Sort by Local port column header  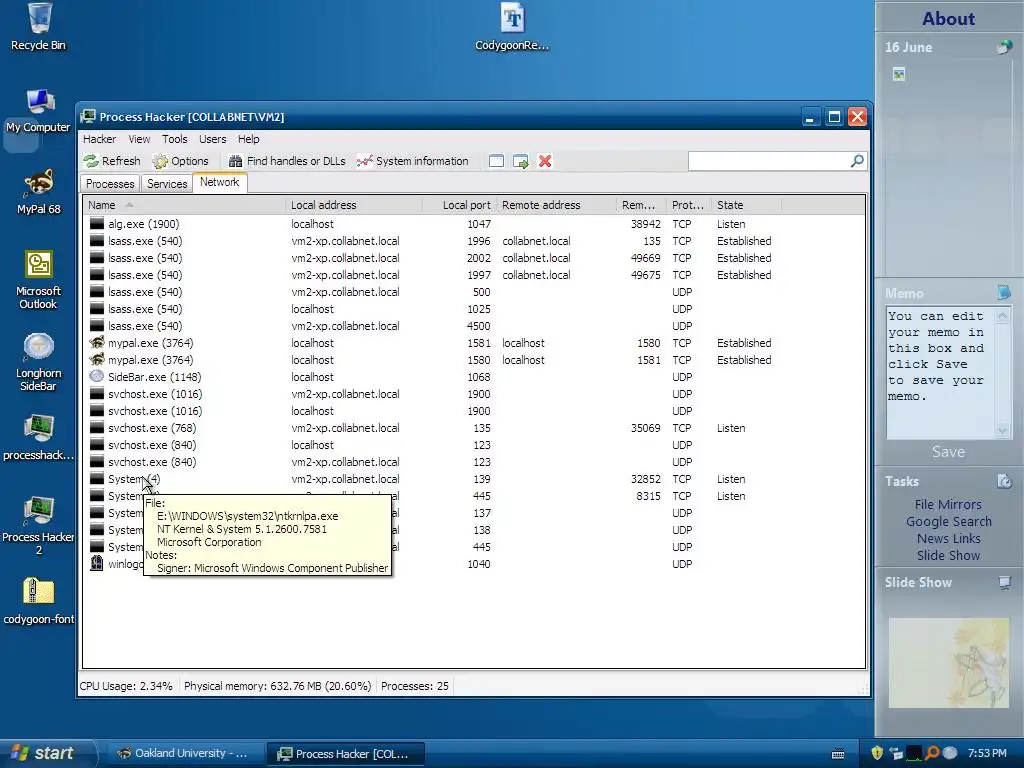[460, 205]
